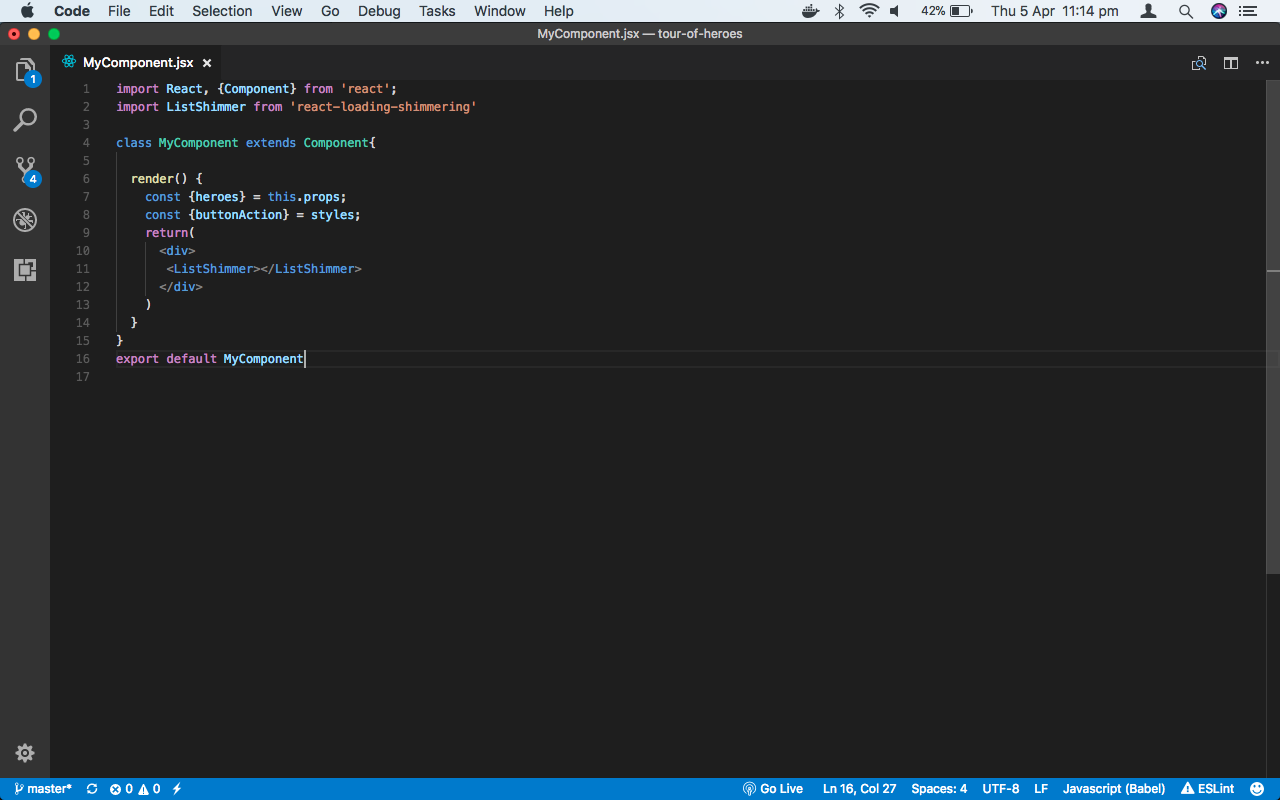Open the Edit menu

161,11
